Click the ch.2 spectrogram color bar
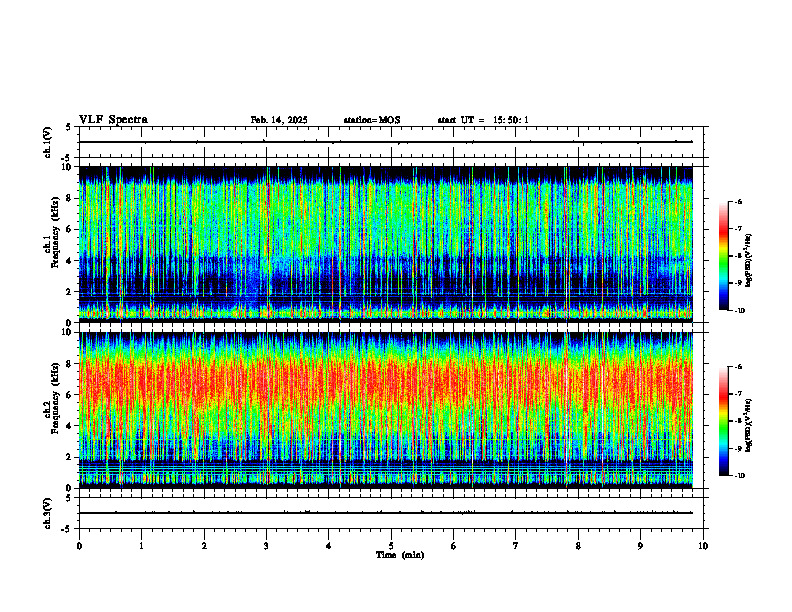Image resolution: width=792 pixels, height=612 pixels. 723,421
